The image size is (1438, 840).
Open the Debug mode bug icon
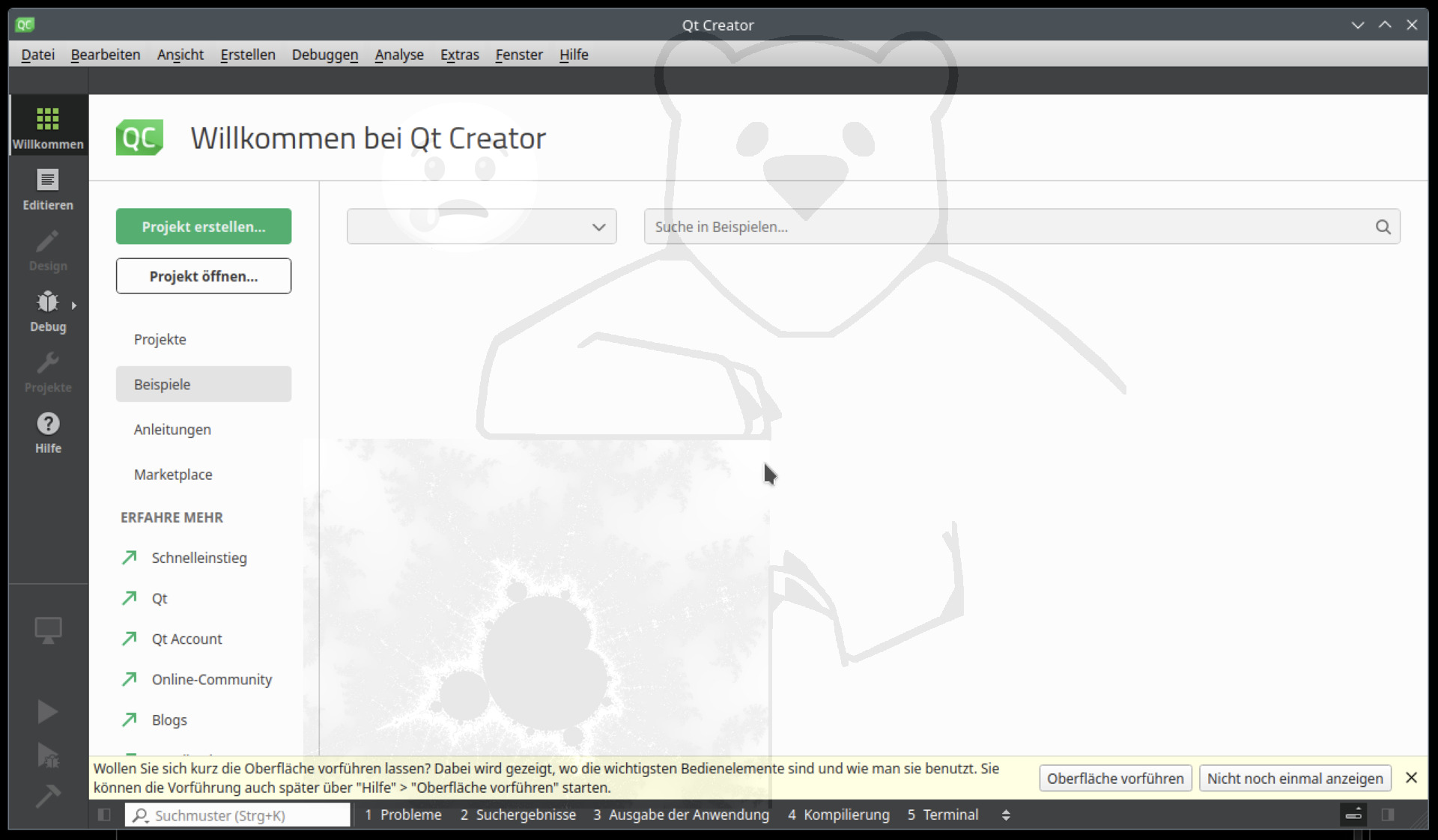click(48, 302)
